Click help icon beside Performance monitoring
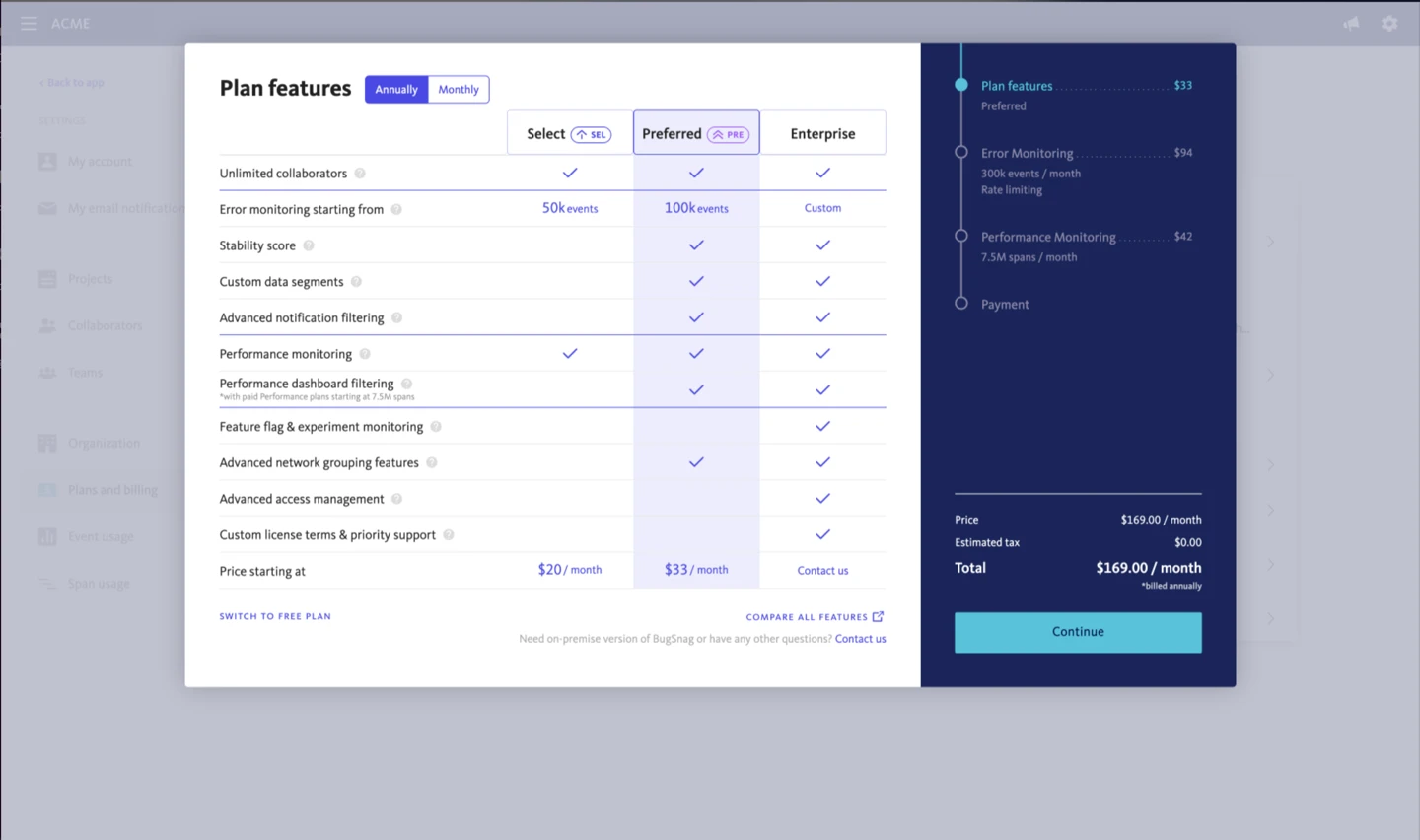The height and width of the screenshot is (840, 1420). point(365,354)
